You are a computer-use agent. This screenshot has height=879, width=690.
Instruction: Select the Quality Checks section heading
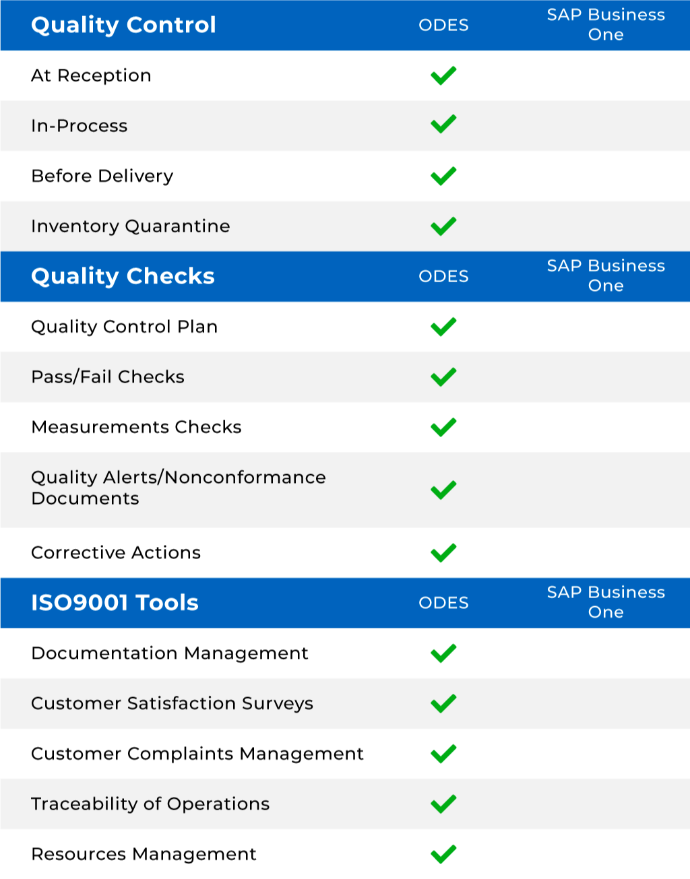[123, 276]
